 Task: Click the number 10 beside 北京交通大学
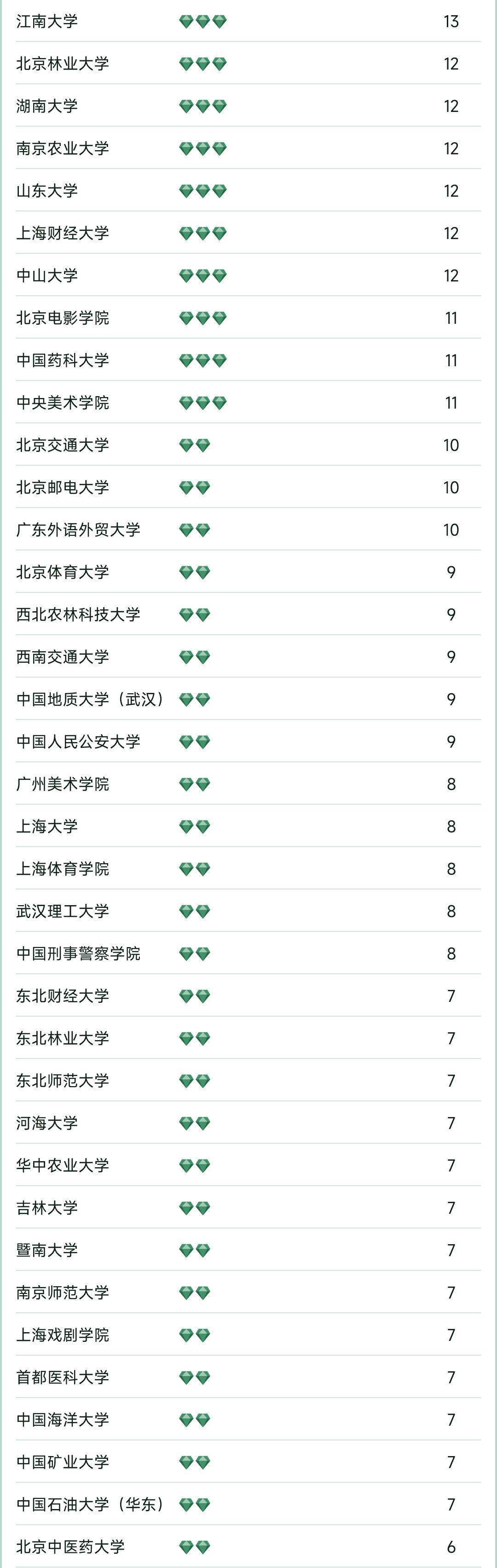(x=451, y=445)
